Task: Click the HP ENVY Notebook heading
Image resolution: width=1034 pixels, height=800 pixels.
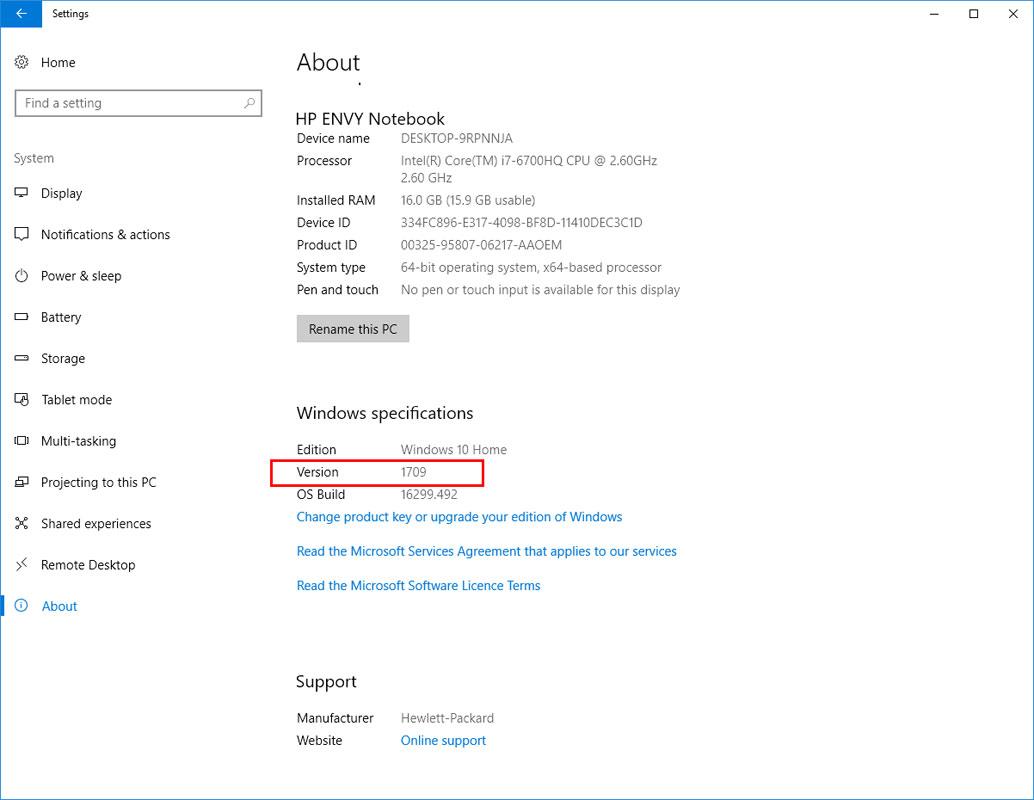Action: (370, 119)
